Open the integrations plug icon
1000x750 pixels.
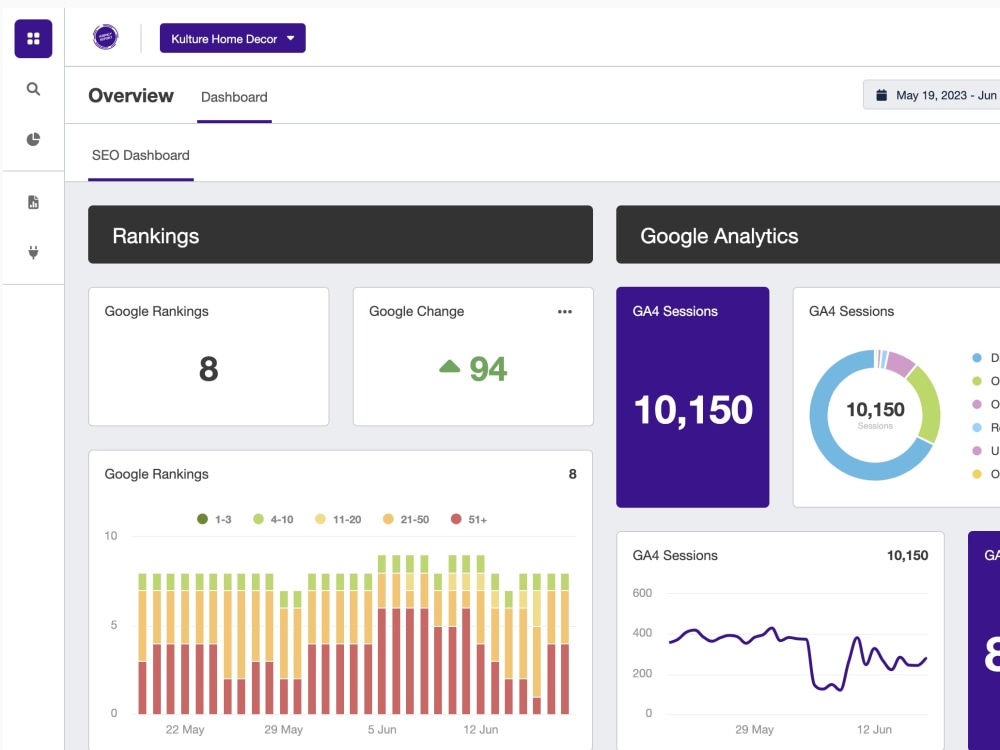pyautogui.click(x=33, y=253)
